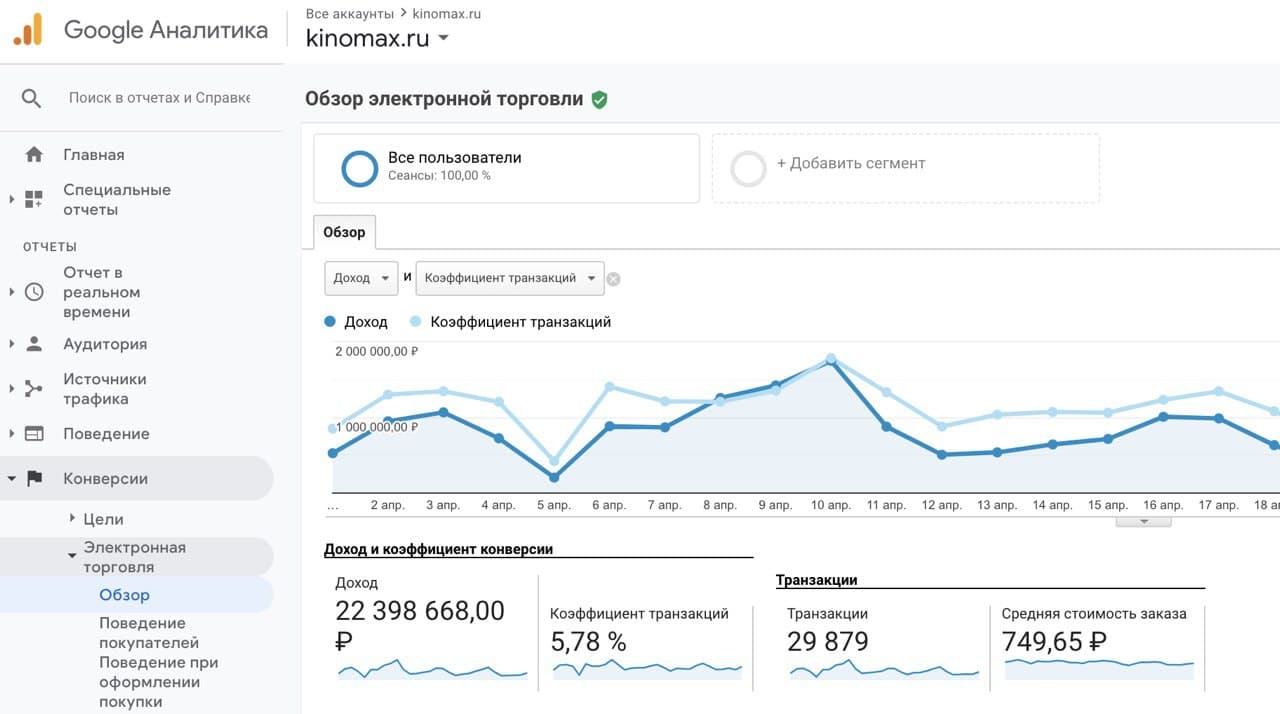1280x714 pixels.
Task: Open Главная in the sidebar
Action: [x=94, y=155]
